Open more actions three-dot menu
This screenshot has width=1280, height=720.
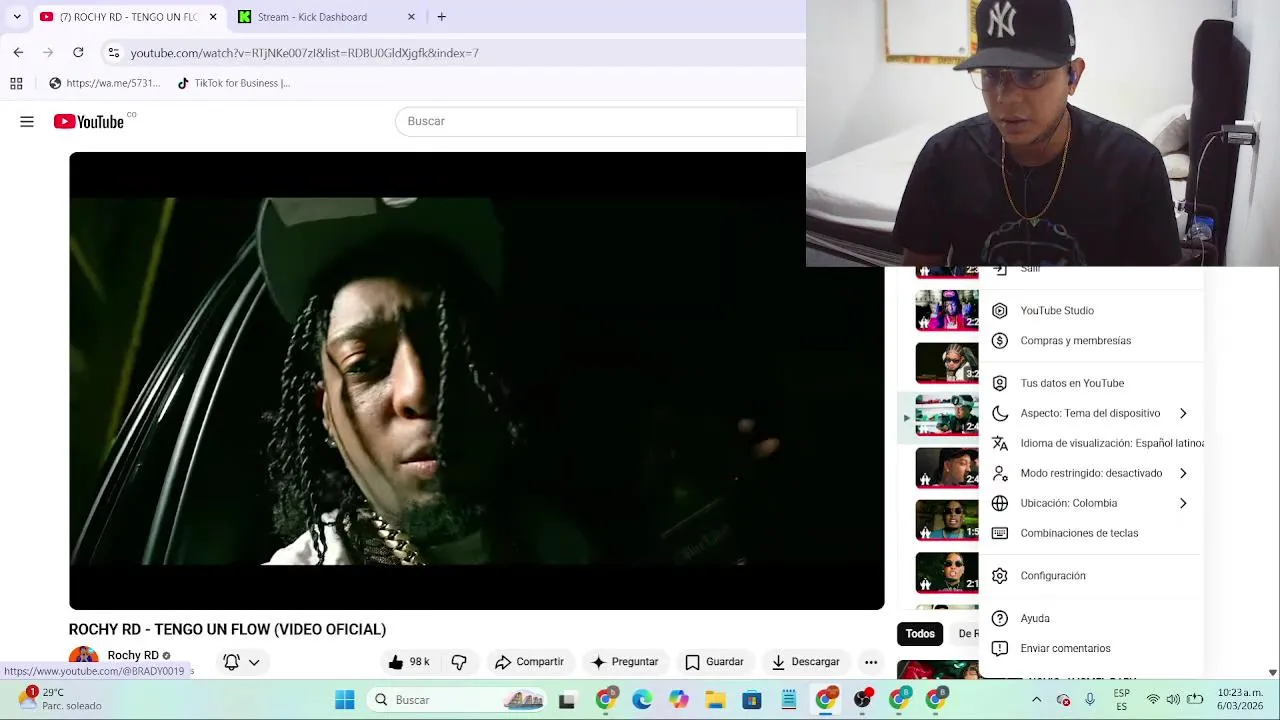[x=871, y=662]
